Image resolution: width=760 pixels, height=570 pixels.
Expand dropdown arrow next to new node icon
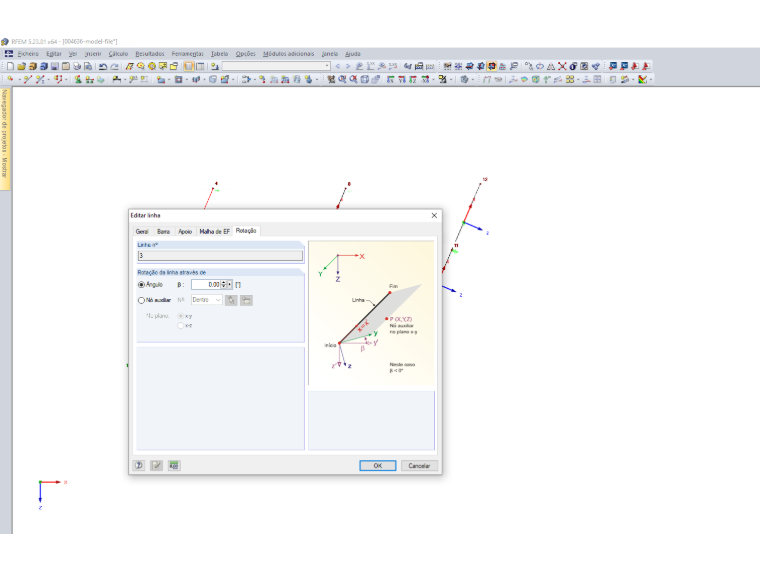[x=19, y=79]
